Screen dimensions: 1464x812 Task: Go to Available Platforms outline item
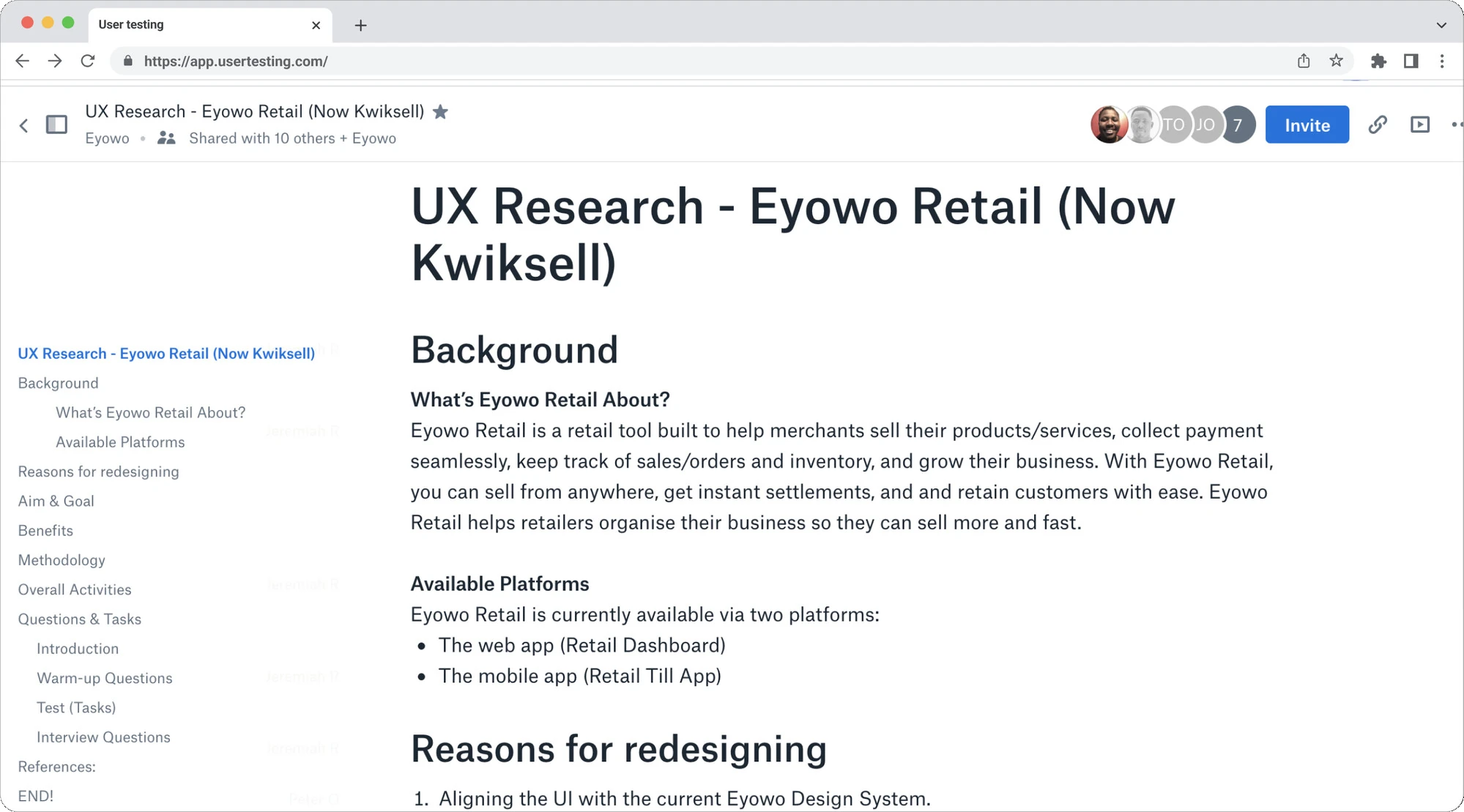tap(120, 442)
